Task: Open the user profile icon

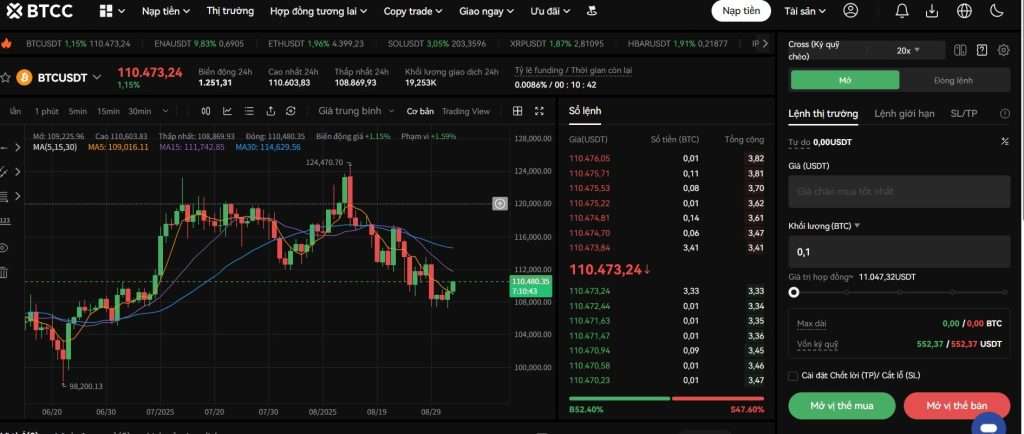Action: point(851,11)
